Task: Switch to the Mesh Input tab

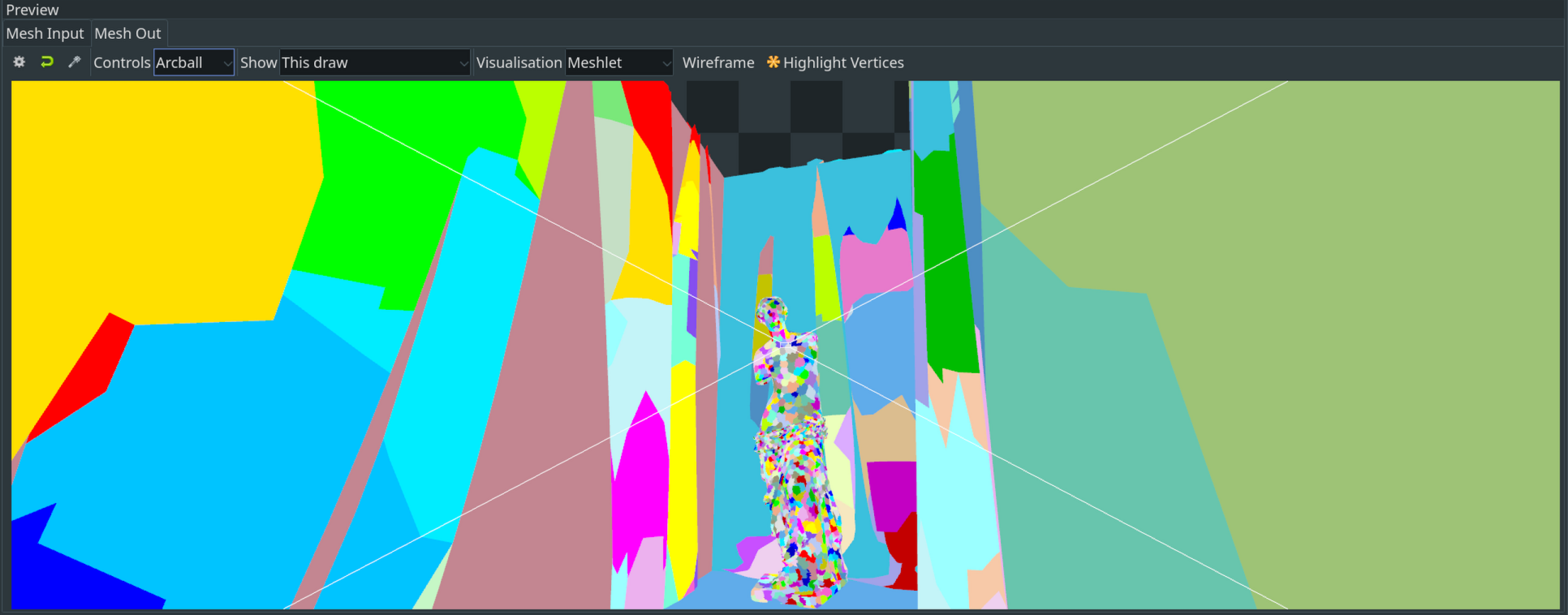Action: (45, 33)
